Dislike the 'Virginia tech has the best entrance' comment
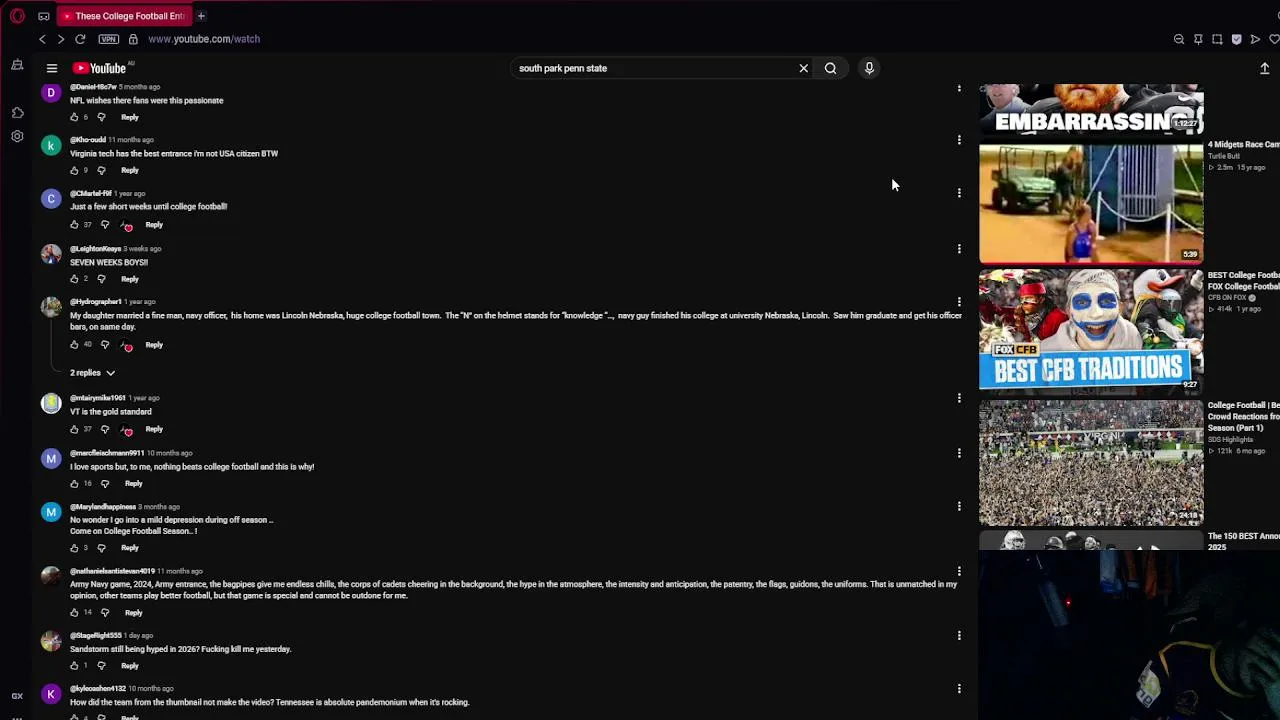This screenshot has height=720, width=1280. coord(101,170)
